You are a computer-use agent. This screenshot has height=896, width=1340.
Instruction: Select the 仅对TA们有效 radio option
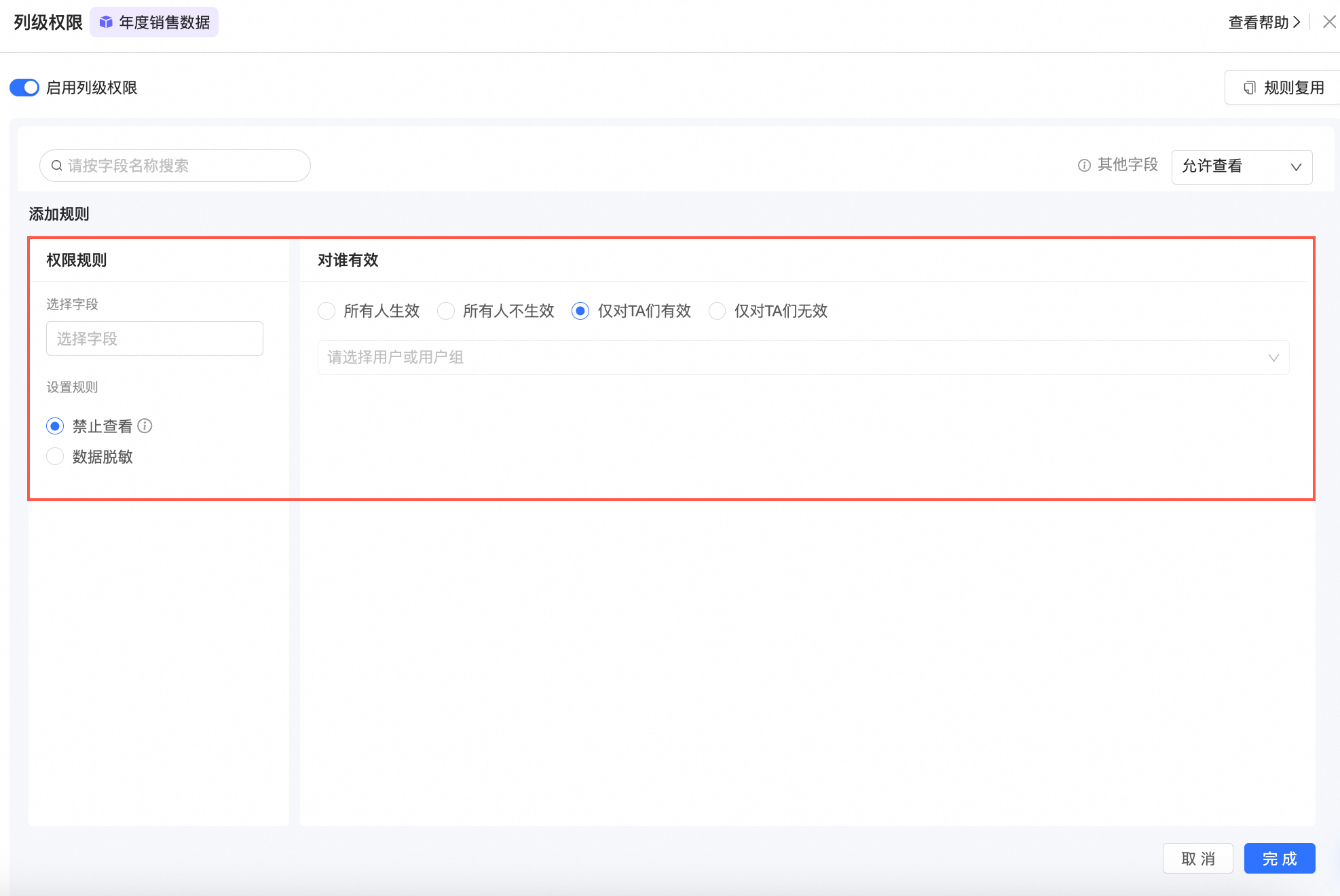(x=580, y=311)
